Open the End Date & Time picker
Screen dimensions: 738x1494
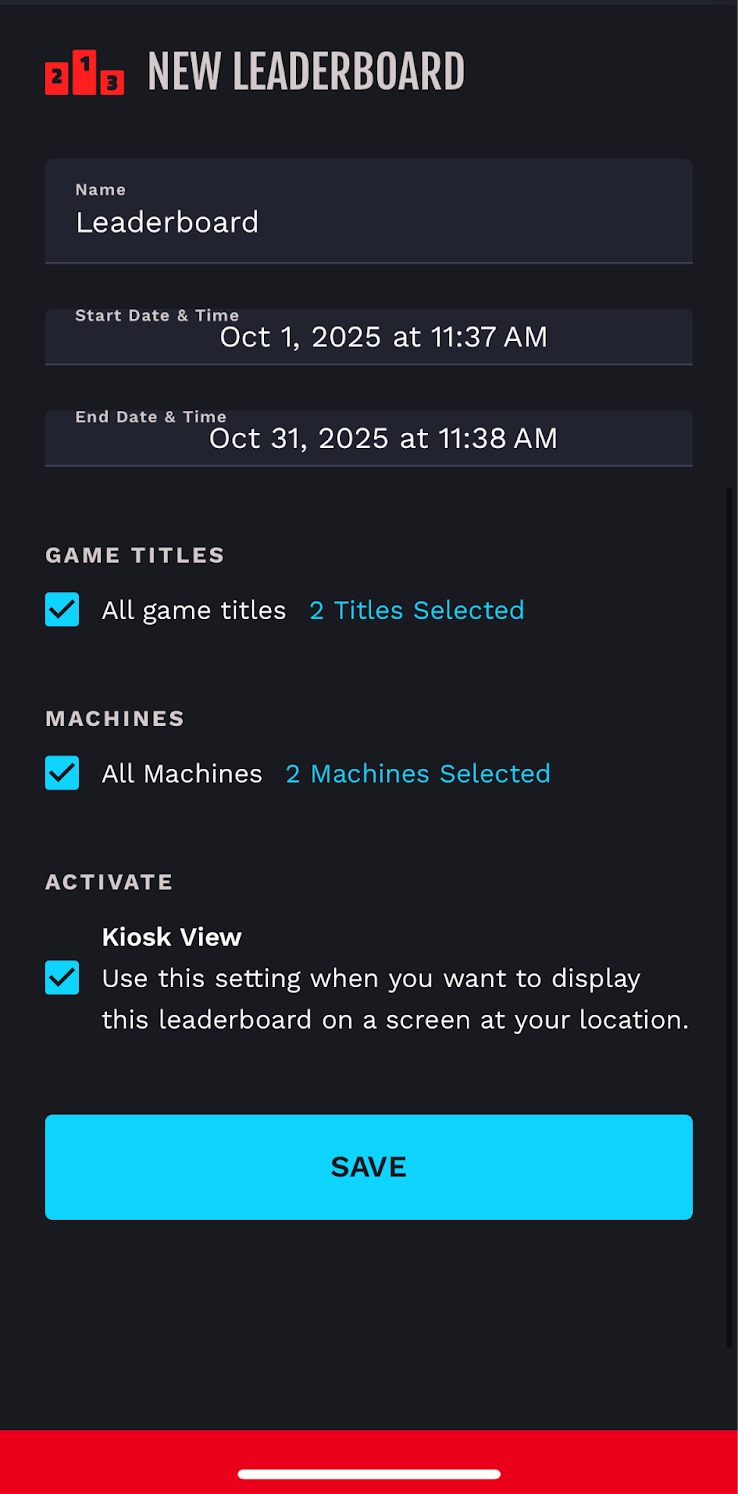368,438
